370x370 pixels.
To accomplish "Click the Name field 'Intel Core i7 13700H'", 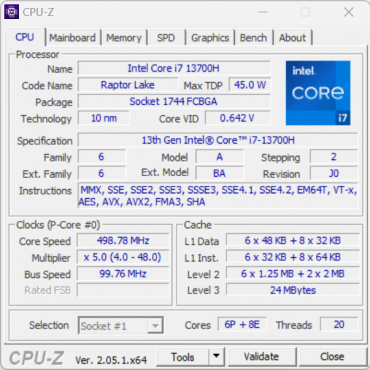I will (x=174, y=68).
